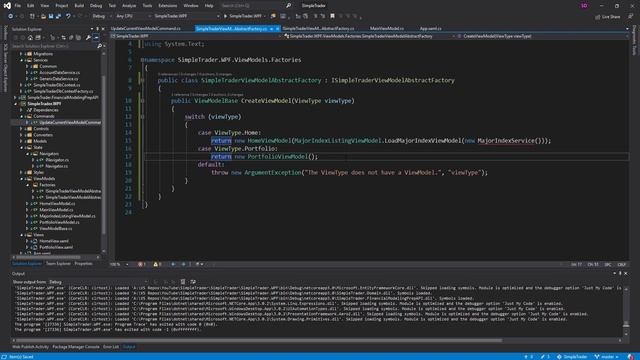Select Navigator.cs in Navigators folder
The height and width of the screenshot is (360, 640).
click(x=56, y=166)
